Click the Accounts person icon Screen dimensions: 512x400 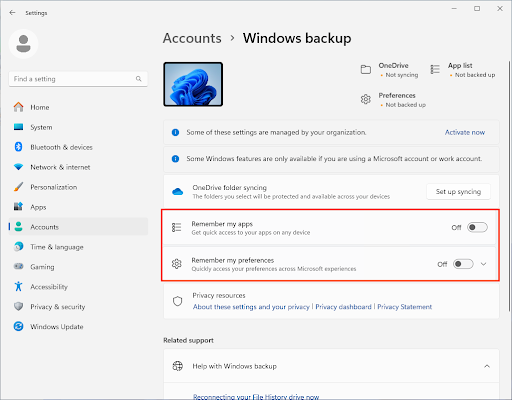19,227
